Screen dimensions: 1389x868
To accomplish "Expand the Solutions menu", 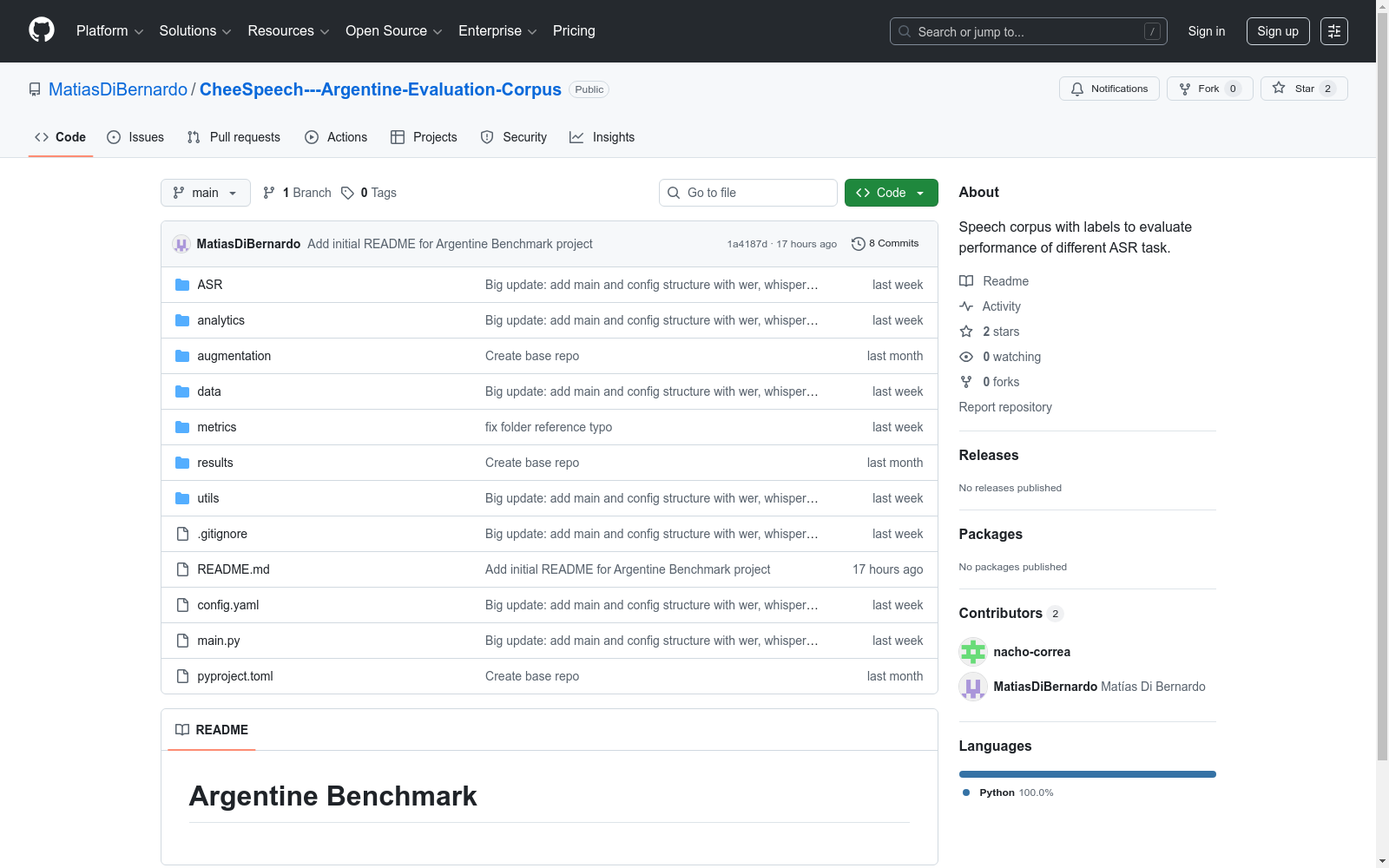I will (195, 31).
